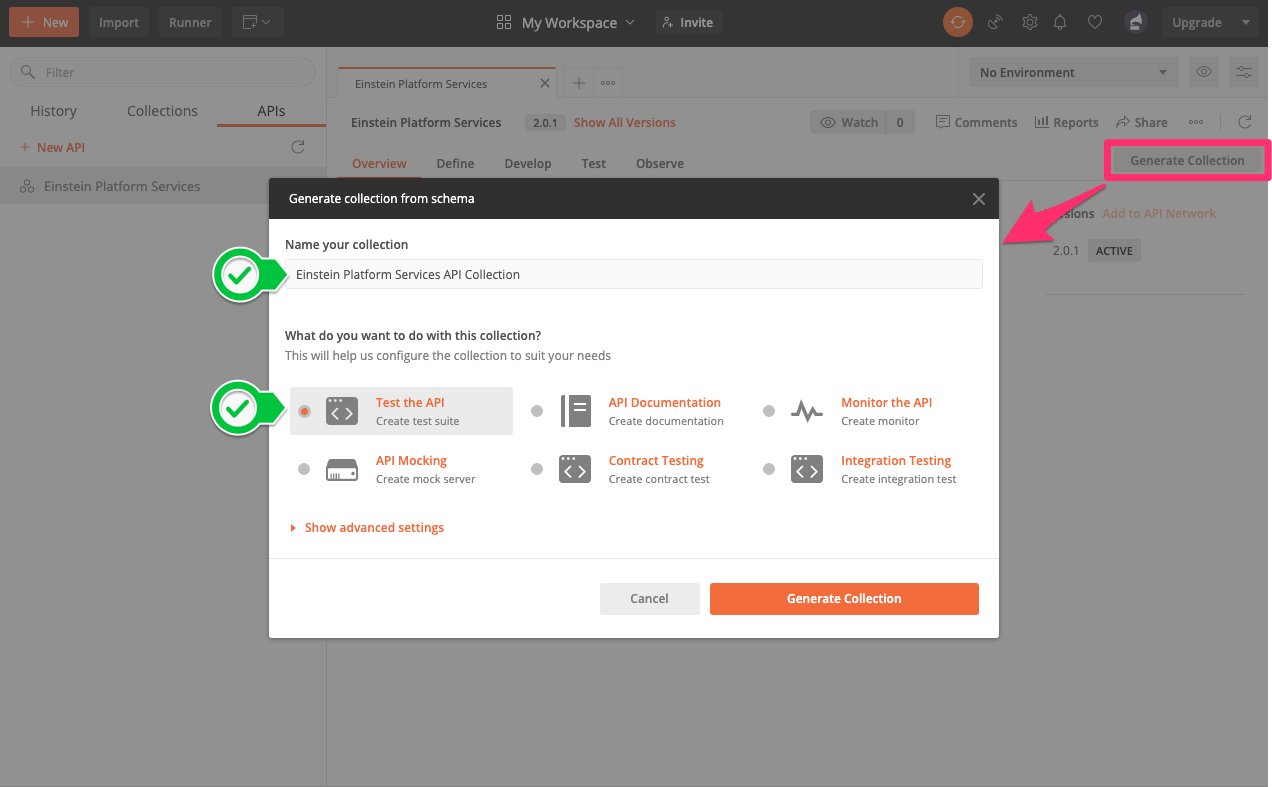Open more options ellipsis next to Share

(x=1196, y=122)
